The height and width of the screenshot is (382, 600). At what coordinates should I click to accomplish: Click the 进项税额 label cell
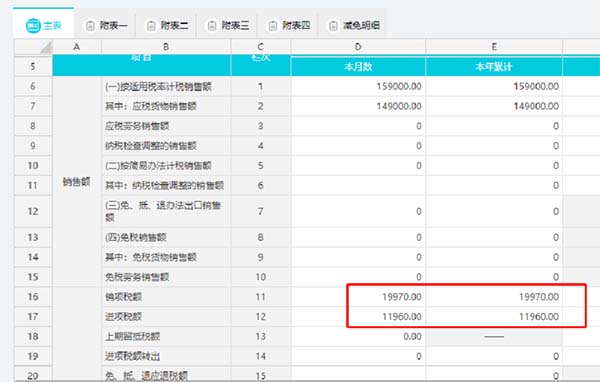(x=166, y=316)
